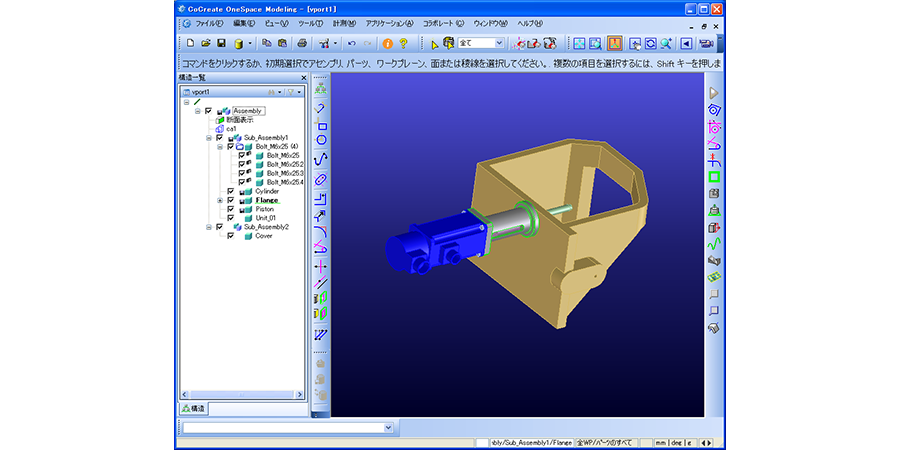The width and height of the screenshot is (900, 450).
Task: Click the mm units button in status bar
Action: coord(660,441)
